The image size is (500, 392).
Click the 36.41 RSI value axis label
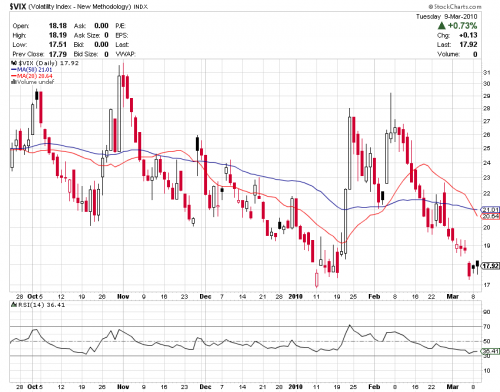coord(491,351)
